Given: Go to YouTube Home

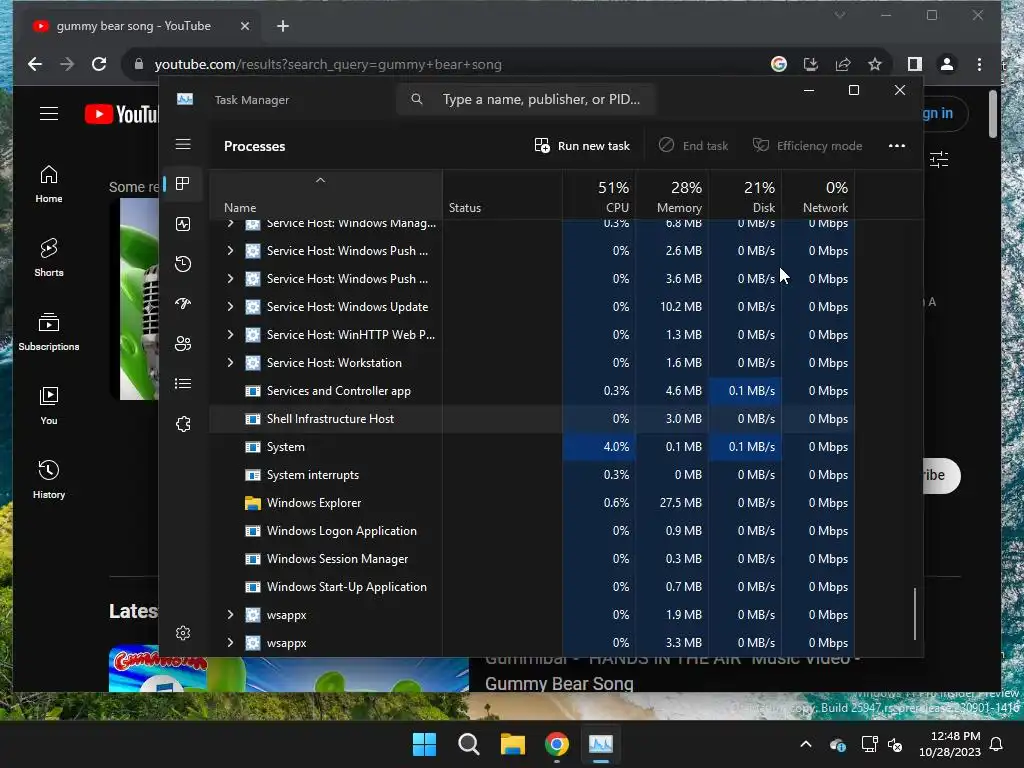Looking at the screenshot, I should (49, 184).
